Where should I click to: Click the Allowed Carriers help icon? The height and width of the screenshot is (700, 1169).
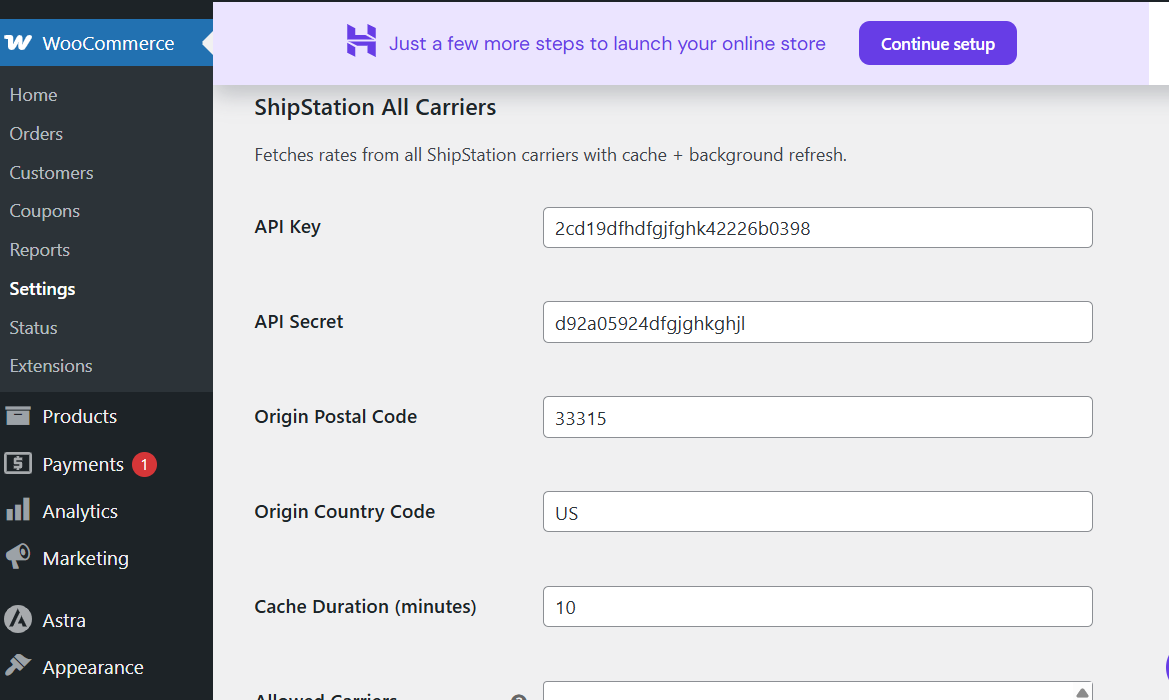tap(519, 698)
